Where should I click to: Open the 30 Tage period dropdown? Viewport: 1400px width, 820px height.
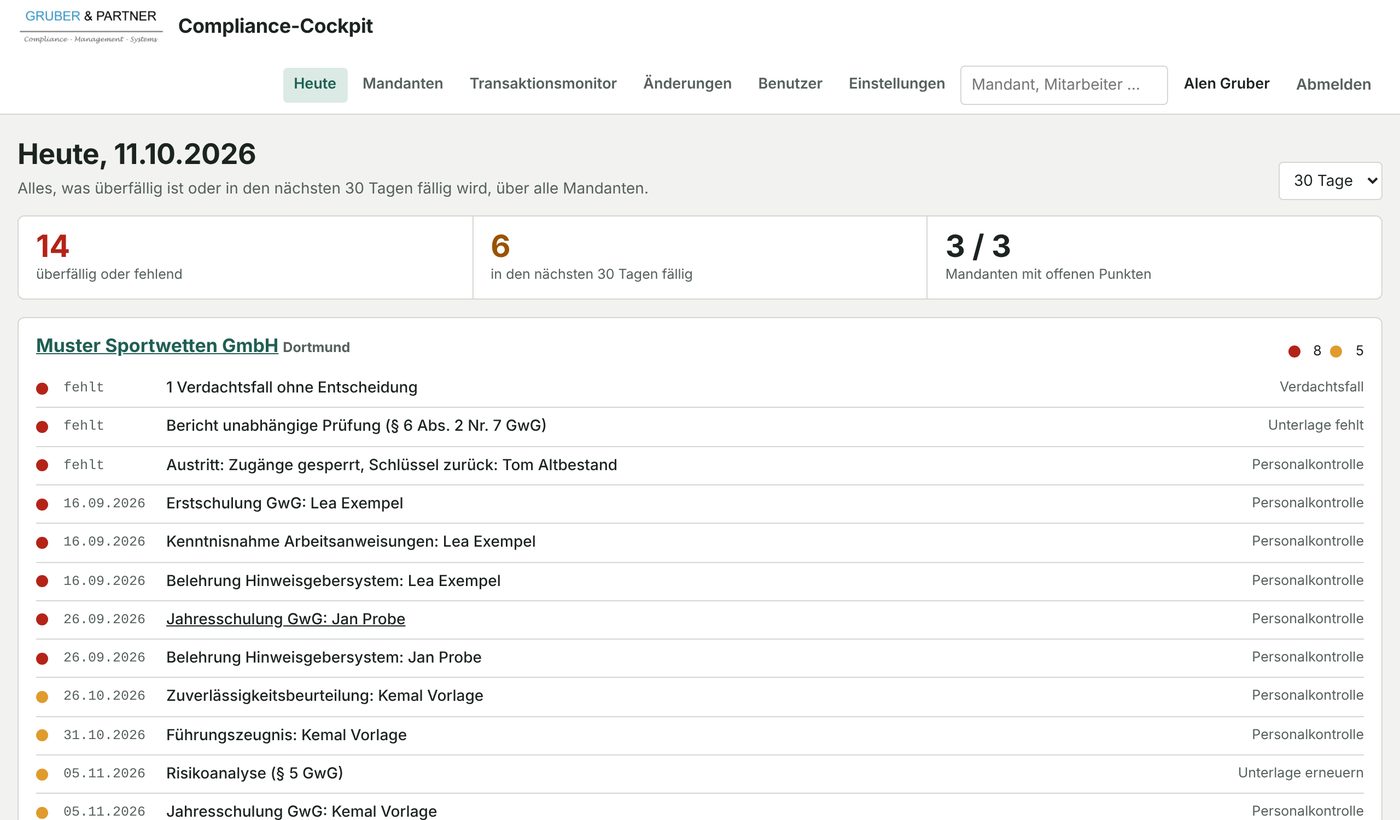click(x=1330, y=181)
